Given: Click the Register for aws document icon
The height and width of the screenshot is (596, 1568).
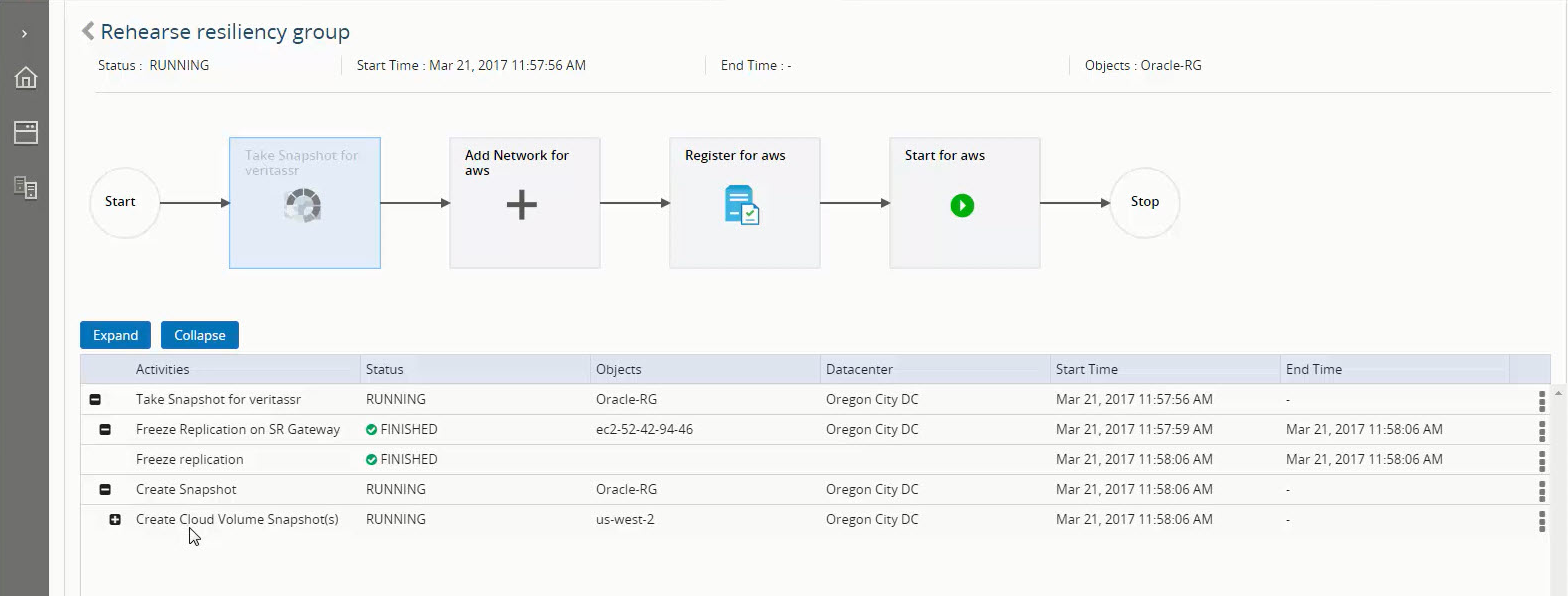Looking at the screenshot, I should point(741,205).
